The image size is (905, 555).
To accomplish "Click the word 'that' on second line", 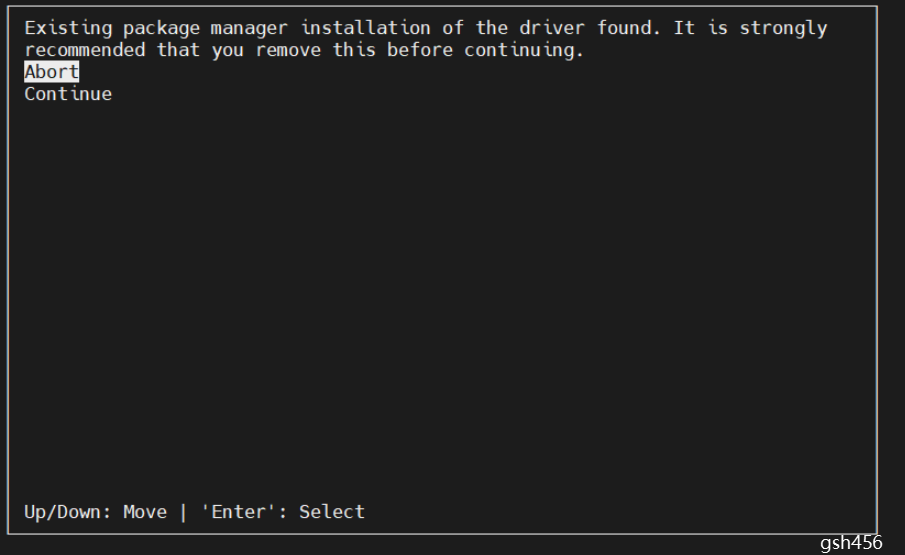I will 178,50.
